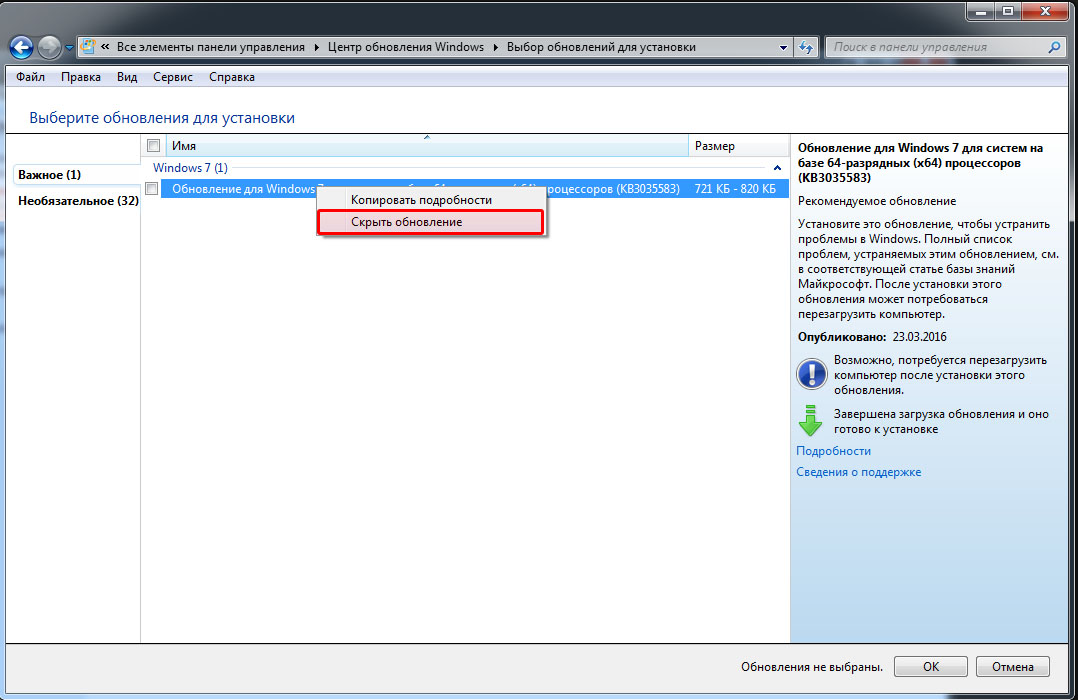Image resolution: width=1078 pixels, height=700 pixels.
Task: Click the Отмена button
Action: 1013,666
